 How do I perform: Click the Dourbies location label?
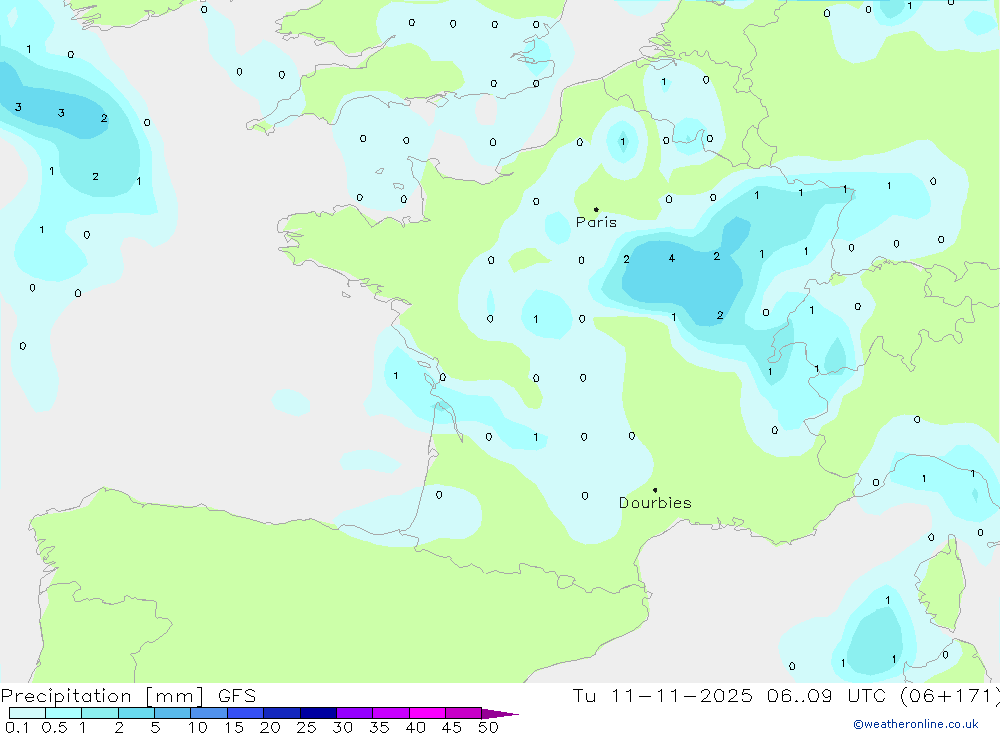tap(655, 503)
